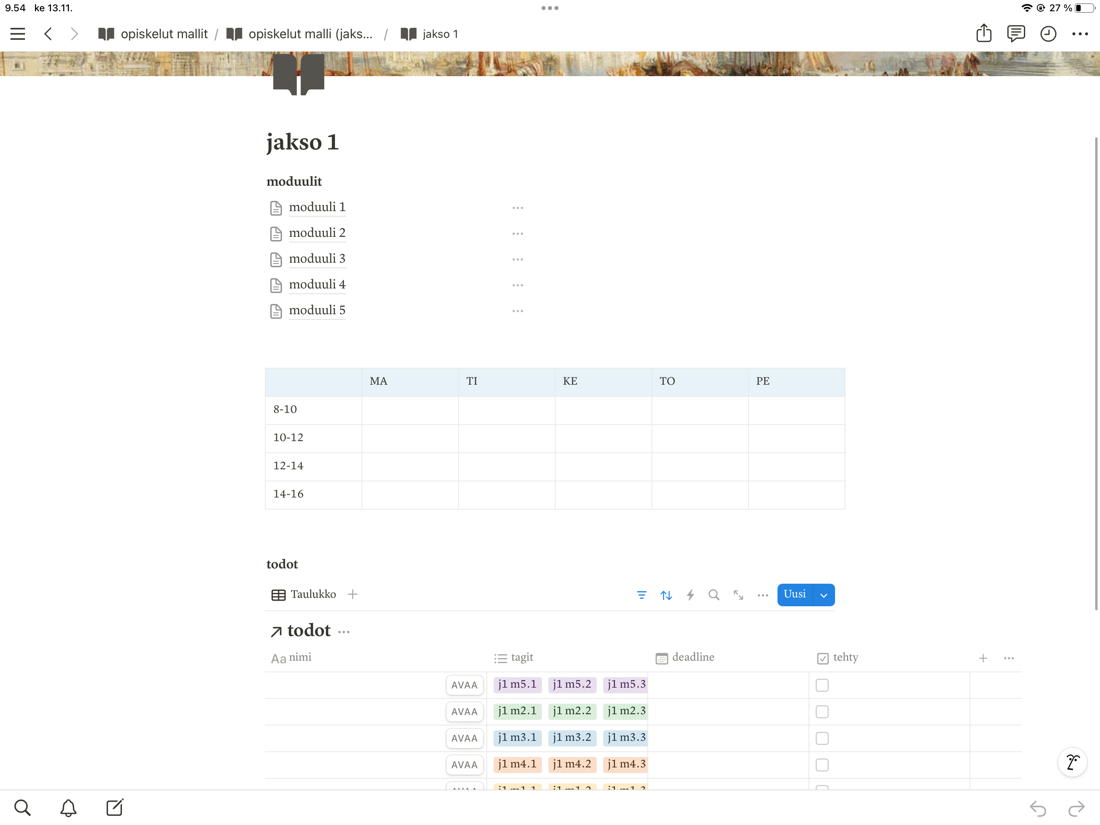Click the filter icon in todot toolbar
Screen dimensions: 1100x825
[642, 595]
